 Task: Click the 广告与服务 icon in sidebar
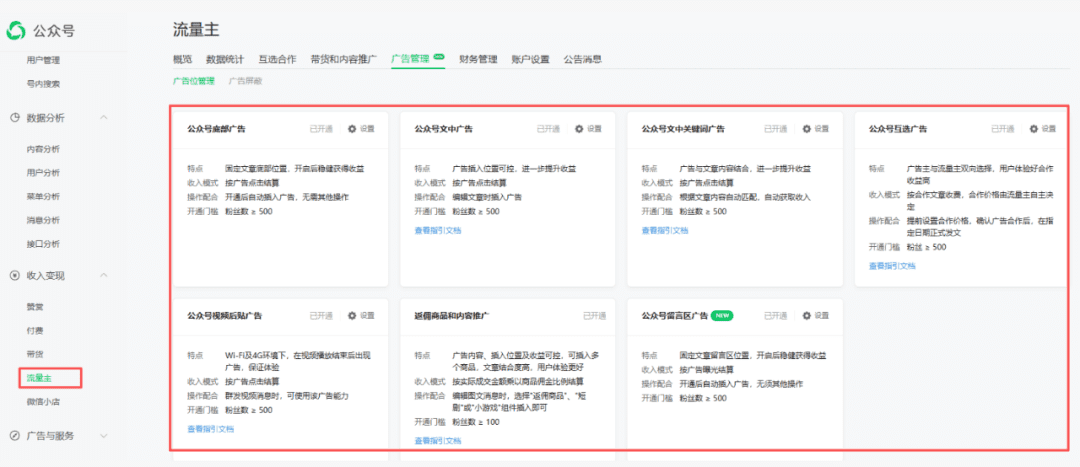pyautogui.click(x=15, y=436)
